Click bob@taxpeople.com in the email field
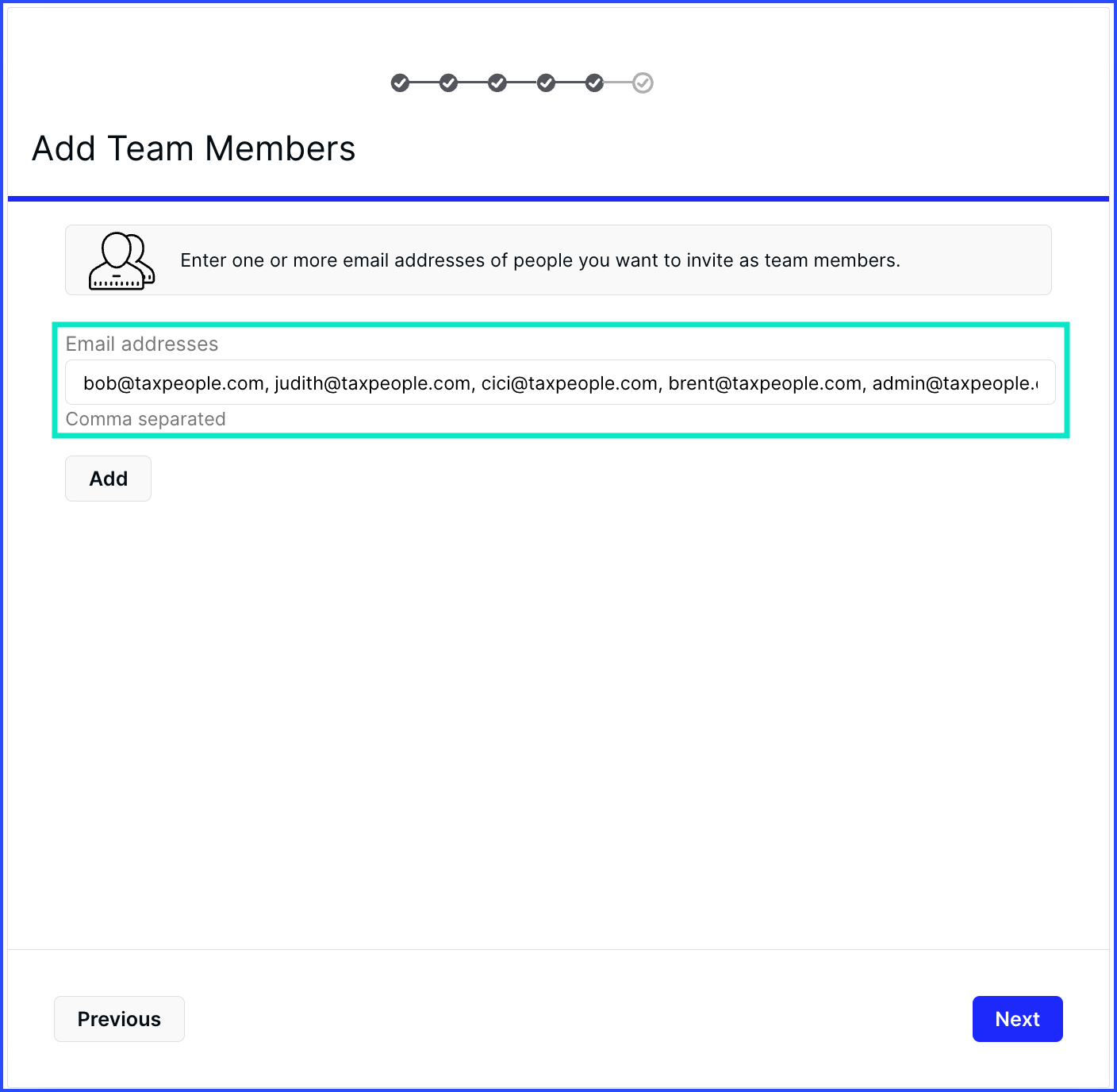Image resolution: width=1117 pixels, height=1092 pixels. (173, 383)
